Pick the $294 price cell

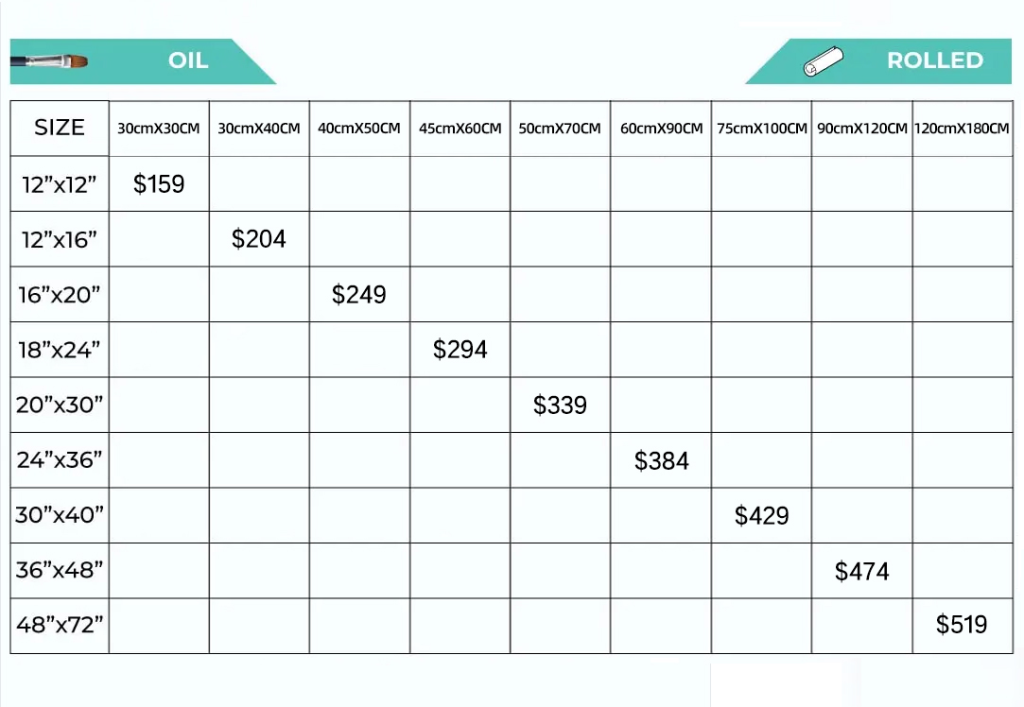460,350
